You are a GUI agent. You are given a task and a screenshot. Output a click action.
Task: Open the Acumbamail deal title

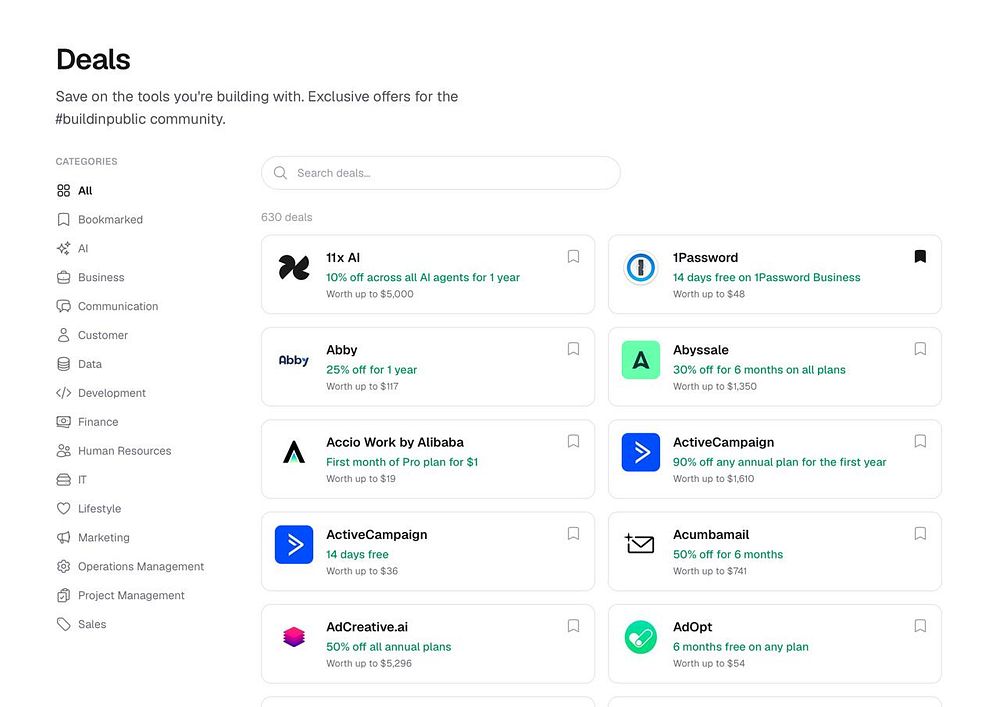click(711, 534)
